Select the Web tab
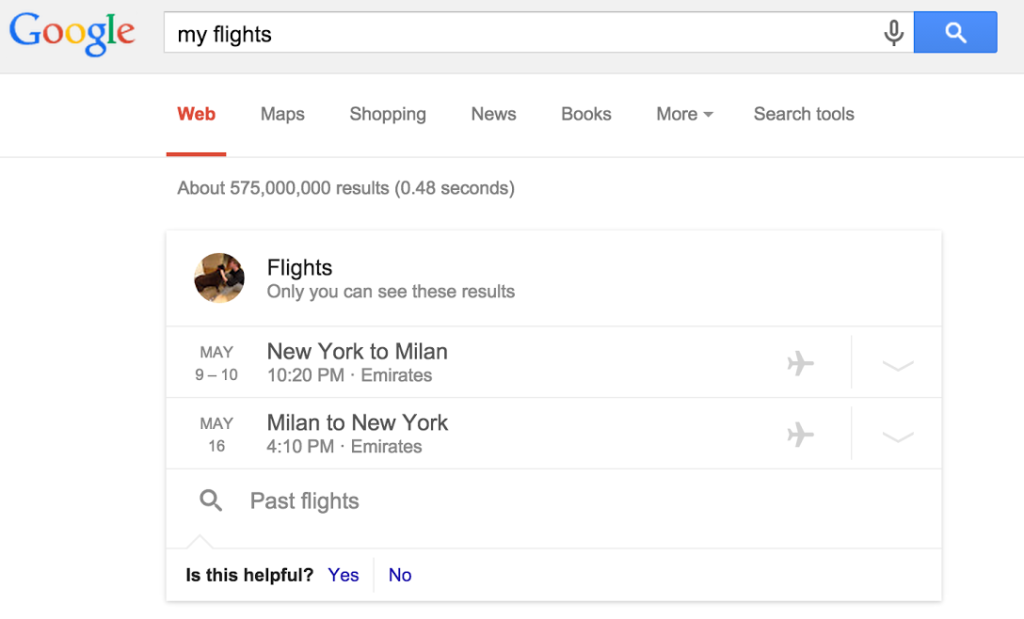1024x619 pixels. [196, 114]
